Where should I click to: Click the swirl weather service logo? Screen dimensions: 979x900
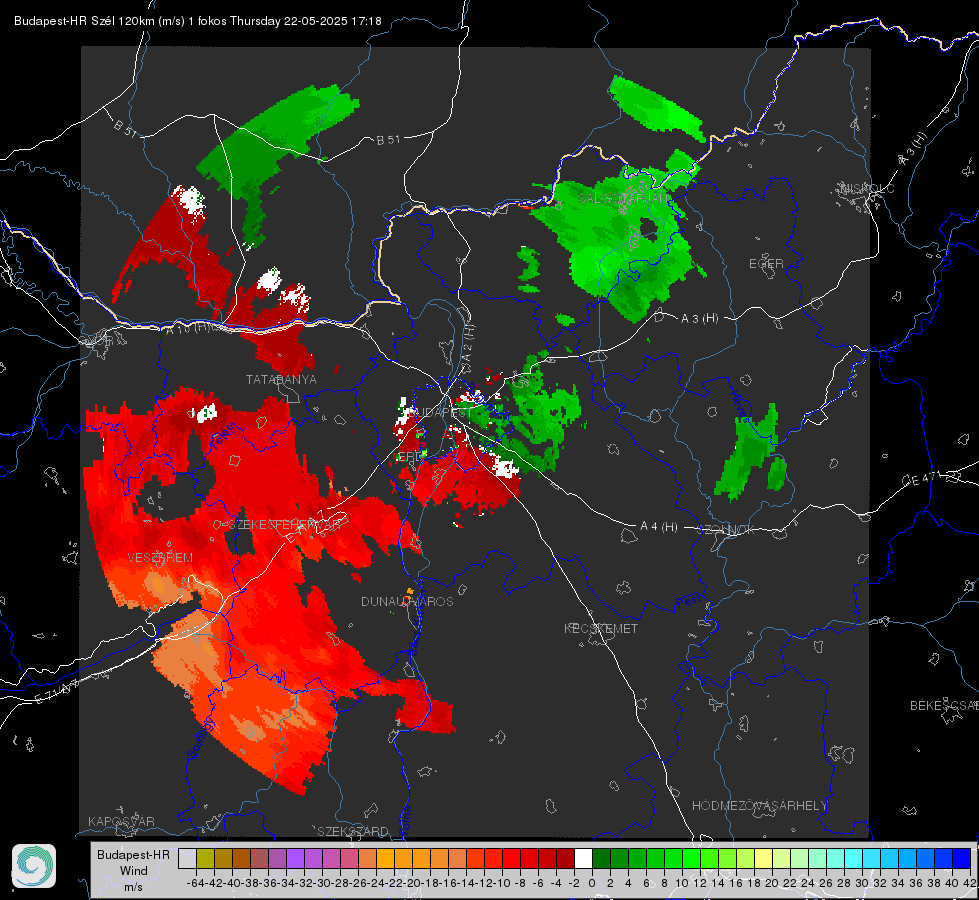click(34, 866)
